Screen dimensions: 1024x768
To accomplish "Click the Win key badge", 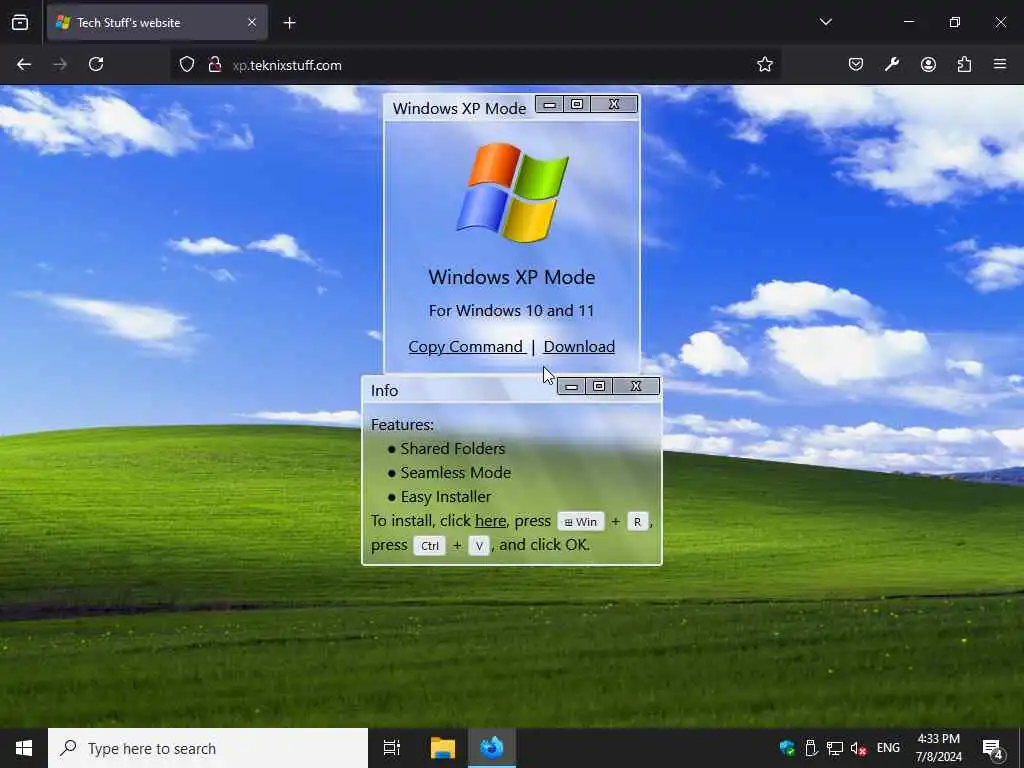I will click(581, 522).
